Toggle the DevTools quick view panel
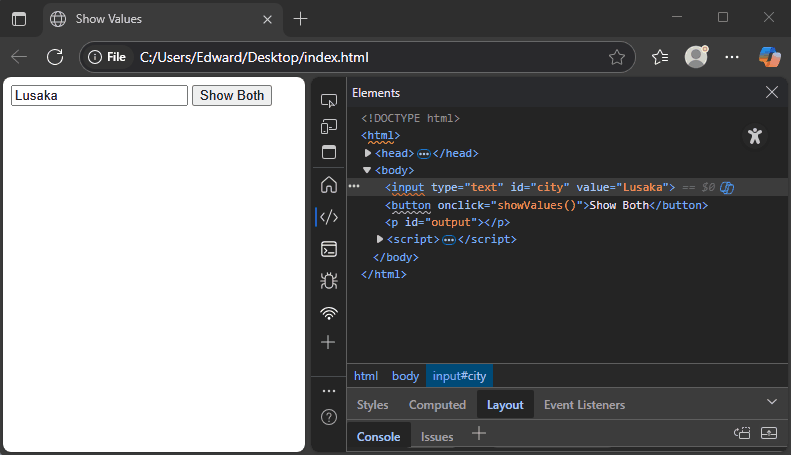The height and width of the screenshot is (455, 791). 329,152
